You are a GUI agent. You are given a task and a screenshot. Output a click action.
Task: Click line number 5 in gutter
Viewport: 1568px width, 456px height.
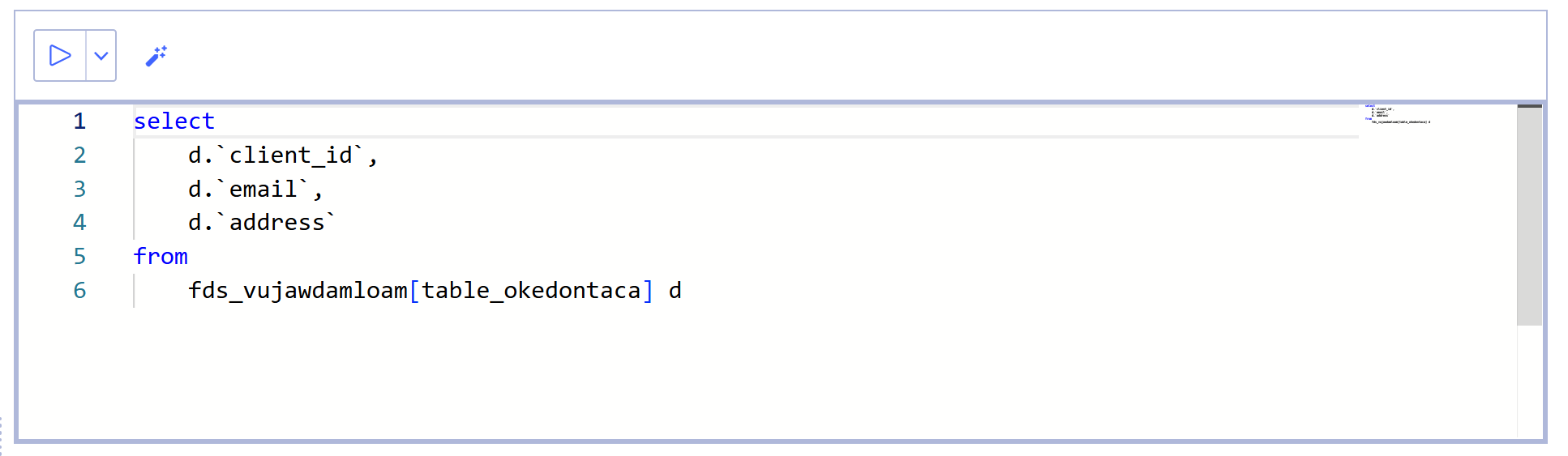(x=79, y=257)
